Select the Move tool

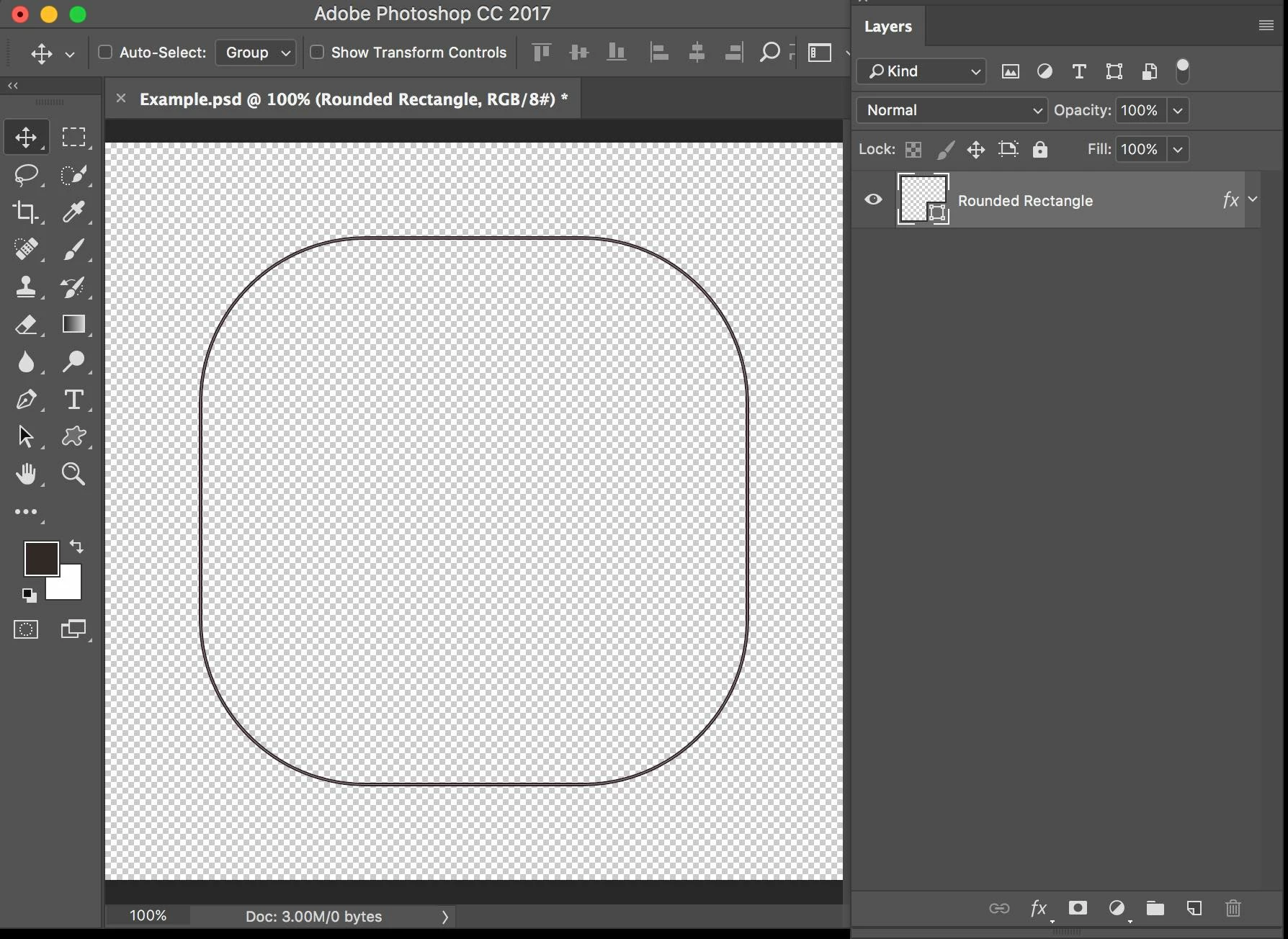[26, 137]
